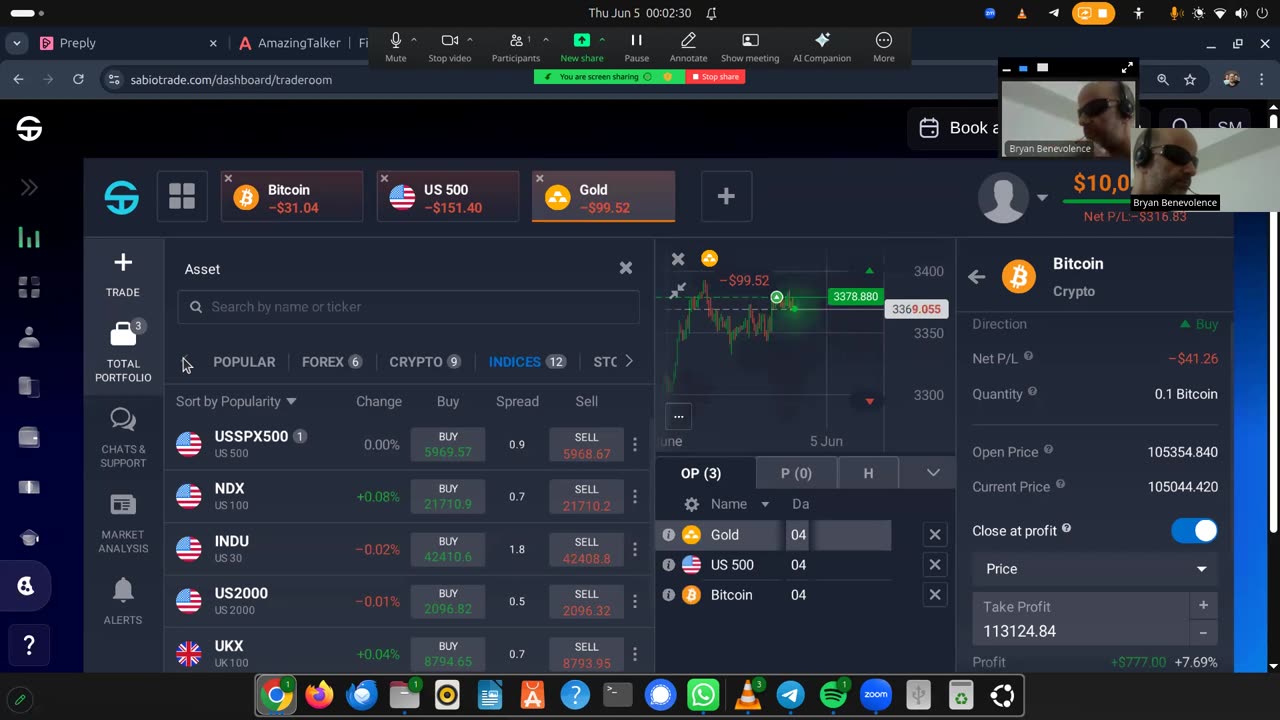Select the POPULAR category tab

(x=244, y=362)
